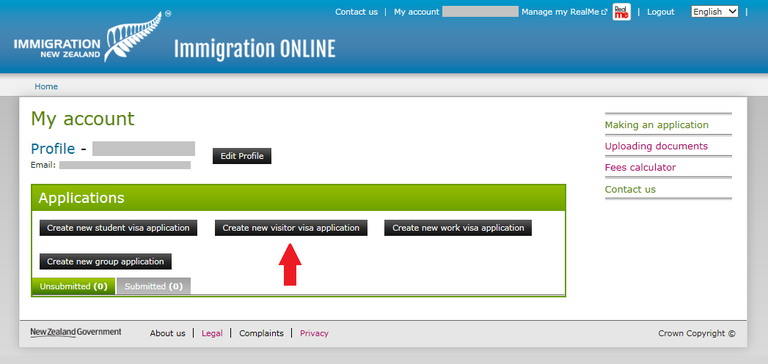Click the Applications section header
The width and height of the screenshot is (768, 364).
coord(298,198)
